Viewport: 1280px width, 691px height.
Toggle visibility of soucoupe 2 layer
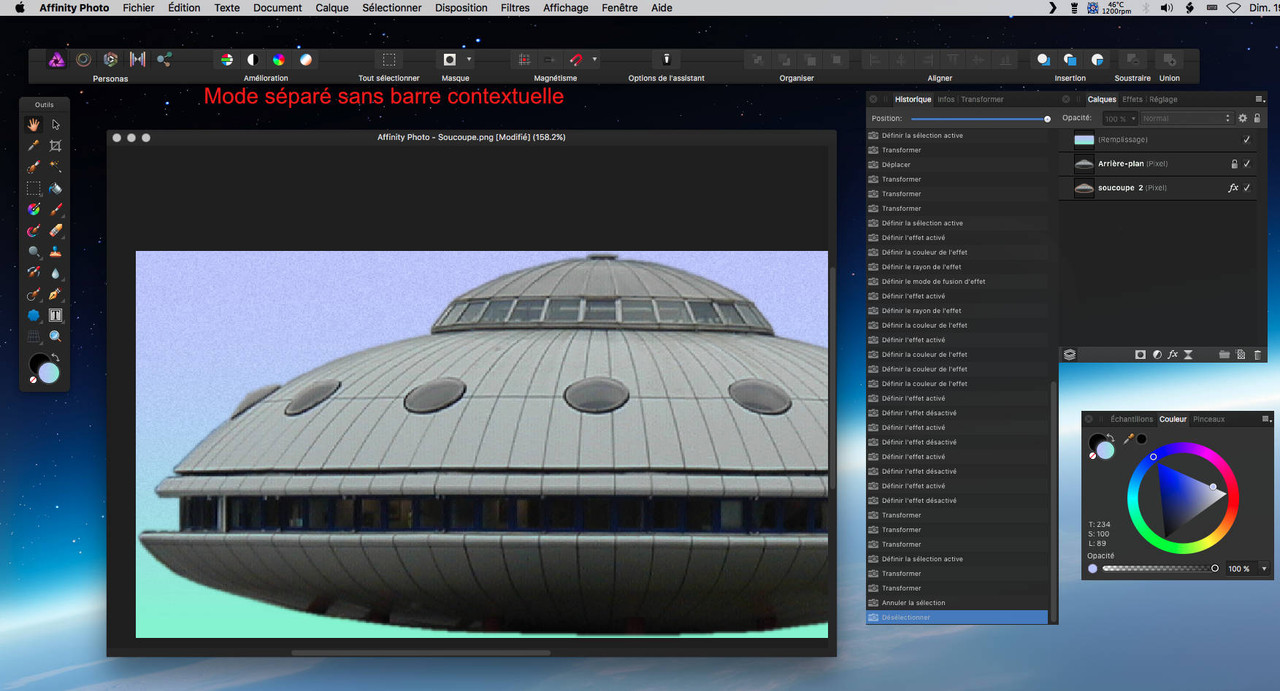pyautogui.click(x=1247, y=188)
